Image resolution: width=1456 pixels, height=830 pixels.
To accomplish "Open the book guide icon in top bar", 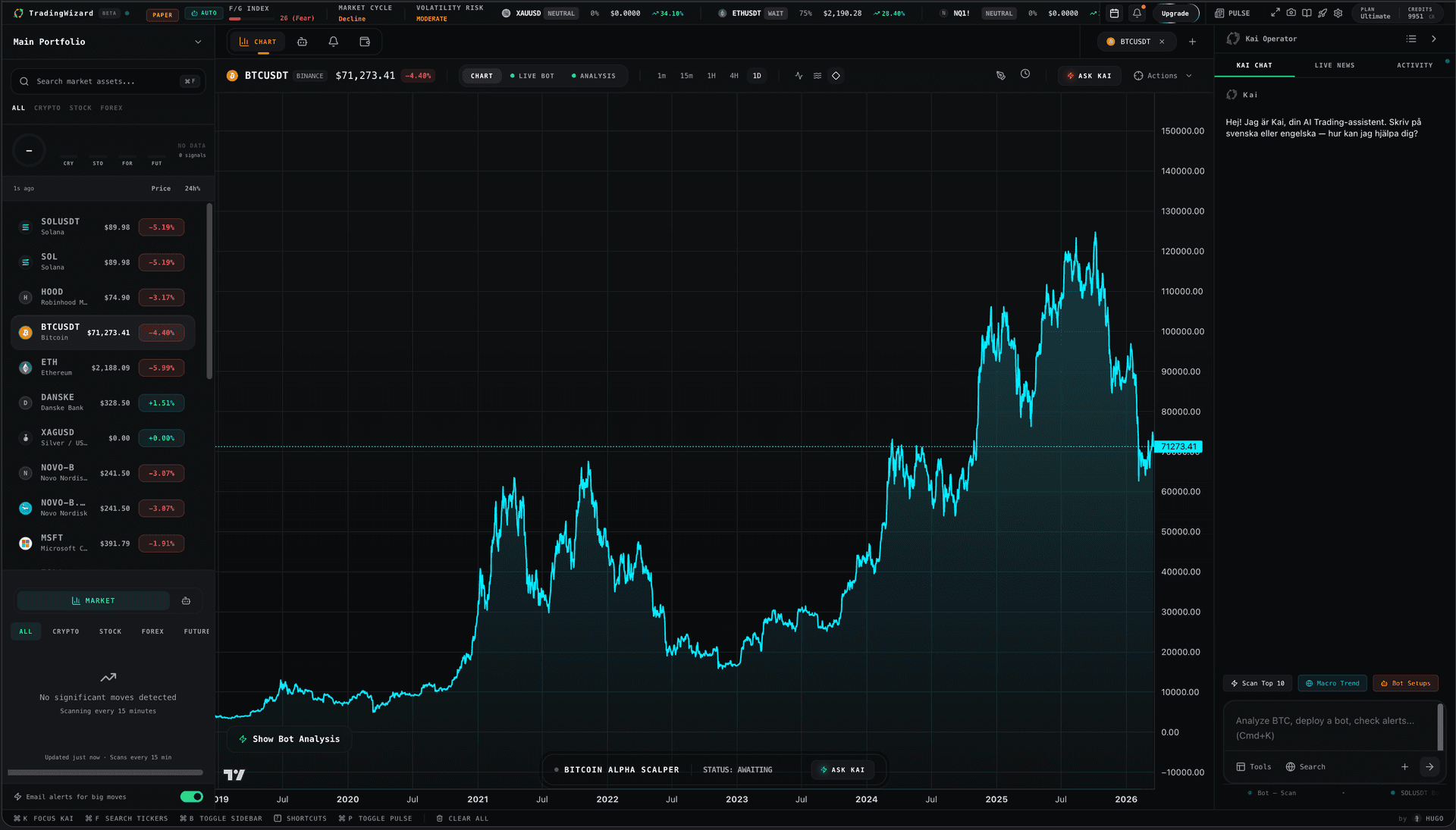I will coord(1307,13).
